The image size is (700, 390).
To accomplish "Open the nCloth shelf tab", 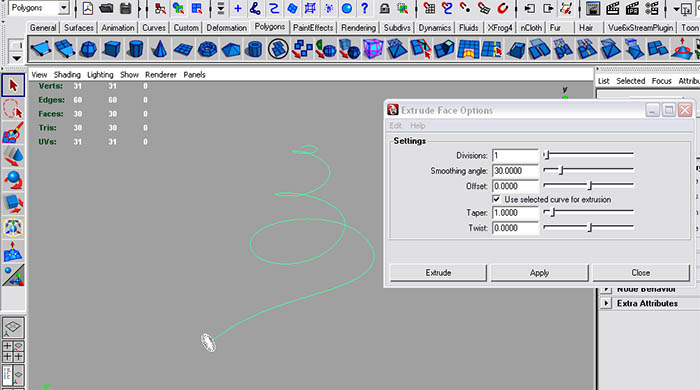I will point(531,28).
